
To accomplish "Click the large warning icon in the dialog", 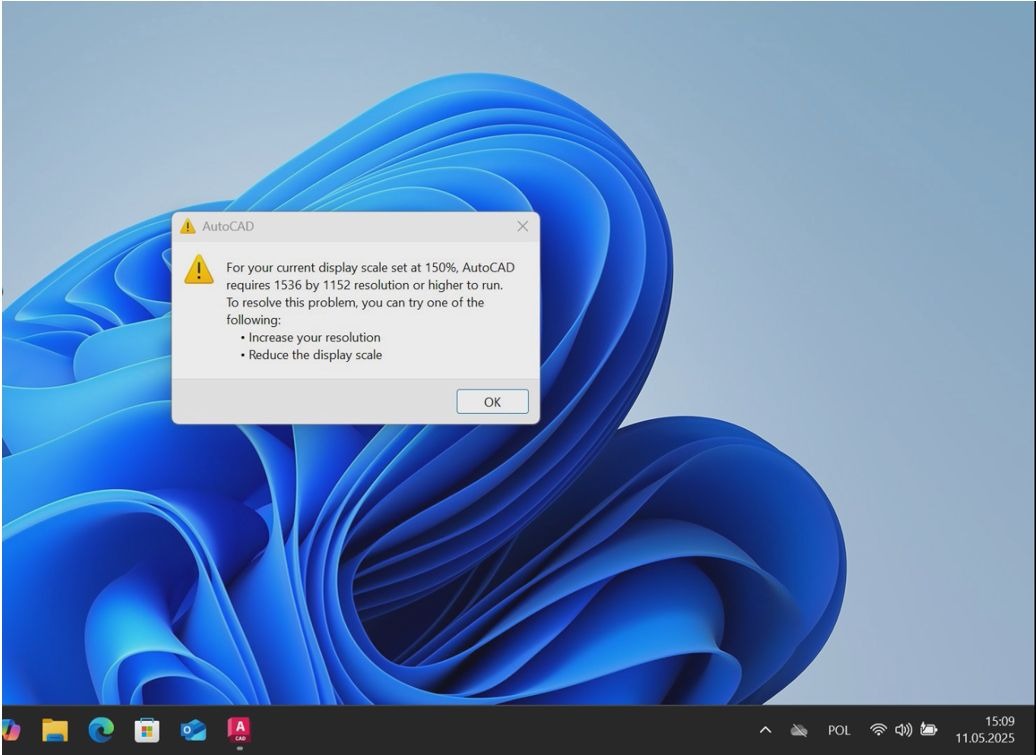I will tap(198, 270).
